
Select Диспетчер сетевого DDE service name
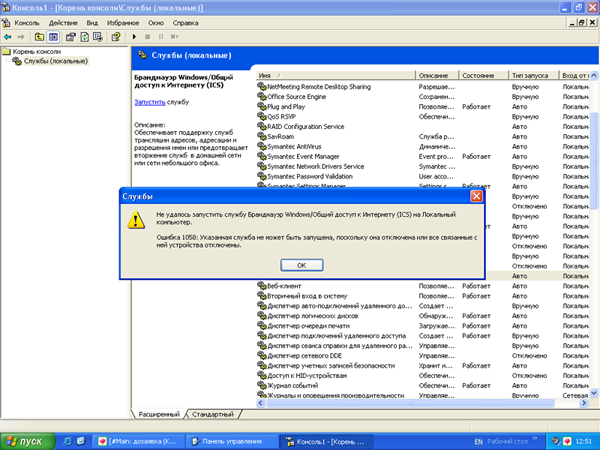pyautogui.click(x=307, y=355)
